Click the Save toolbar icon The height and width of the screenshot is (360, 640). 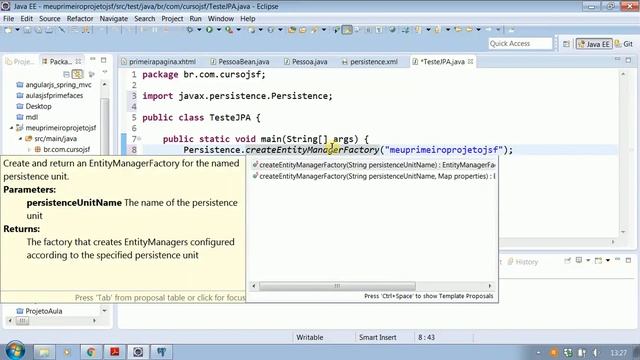coord(27,30)
